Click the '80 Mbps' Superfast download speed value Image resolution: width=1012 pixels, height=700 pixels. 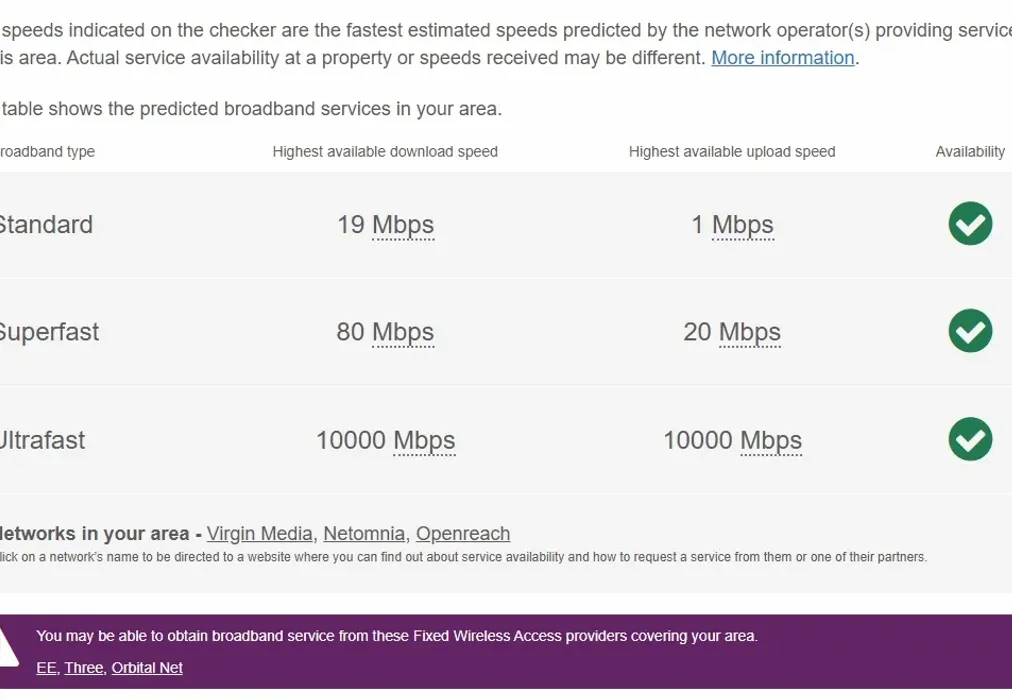tap(386, 331)
